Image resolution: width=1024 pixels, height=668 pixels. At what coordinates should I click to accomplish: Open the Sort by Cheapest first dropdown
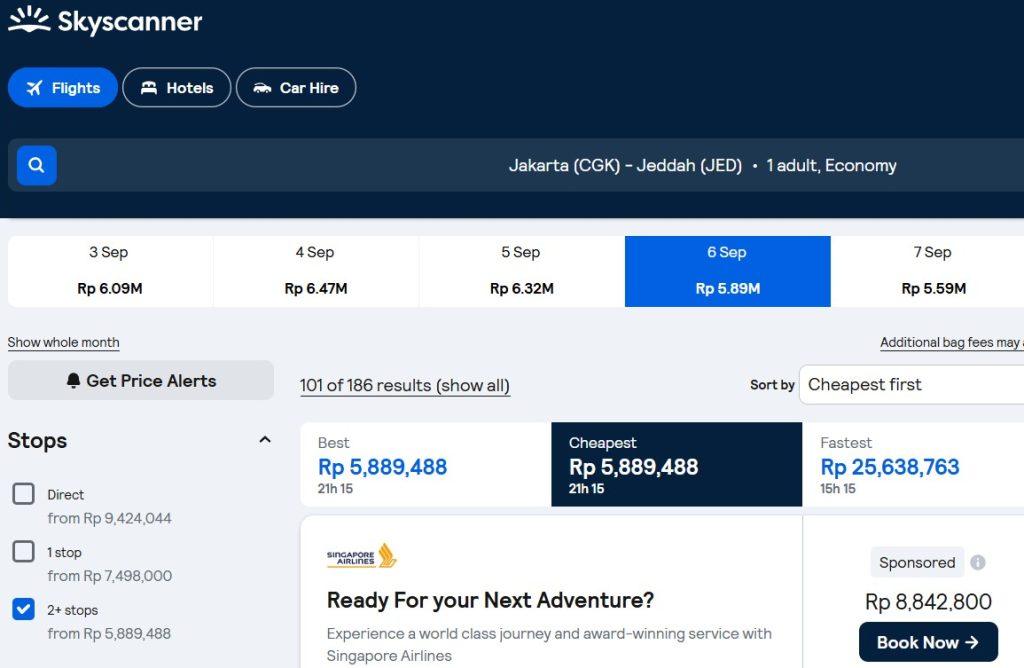click(910, 385)
